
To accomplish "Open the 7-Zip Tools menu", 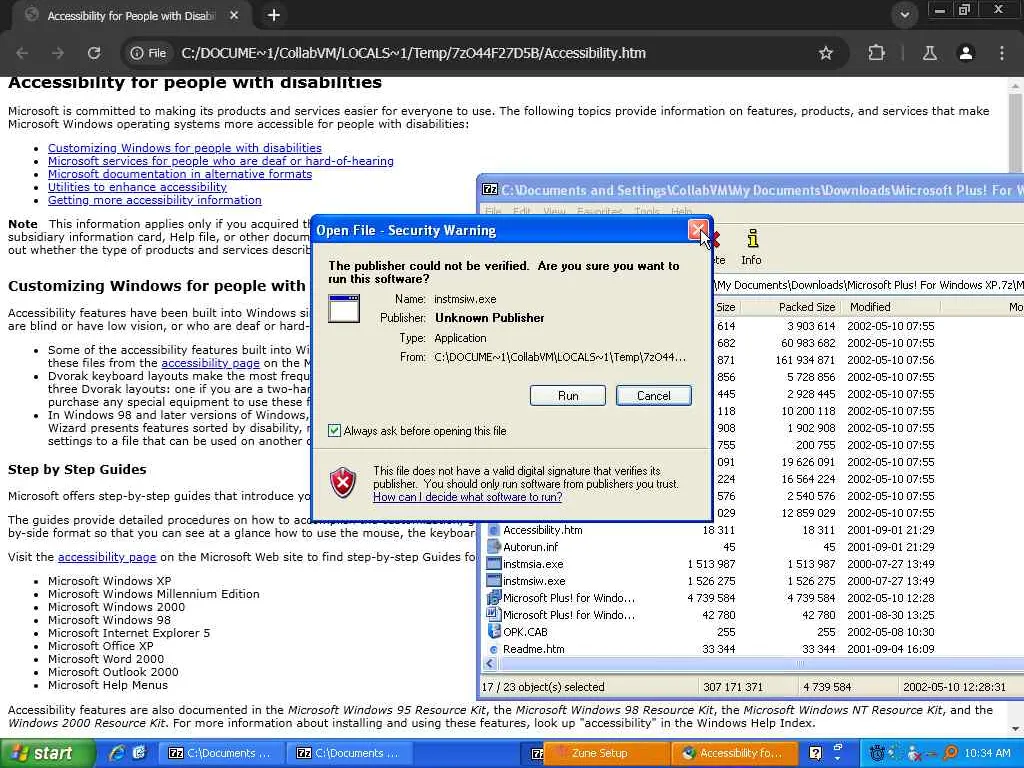I will click(647, 212).
